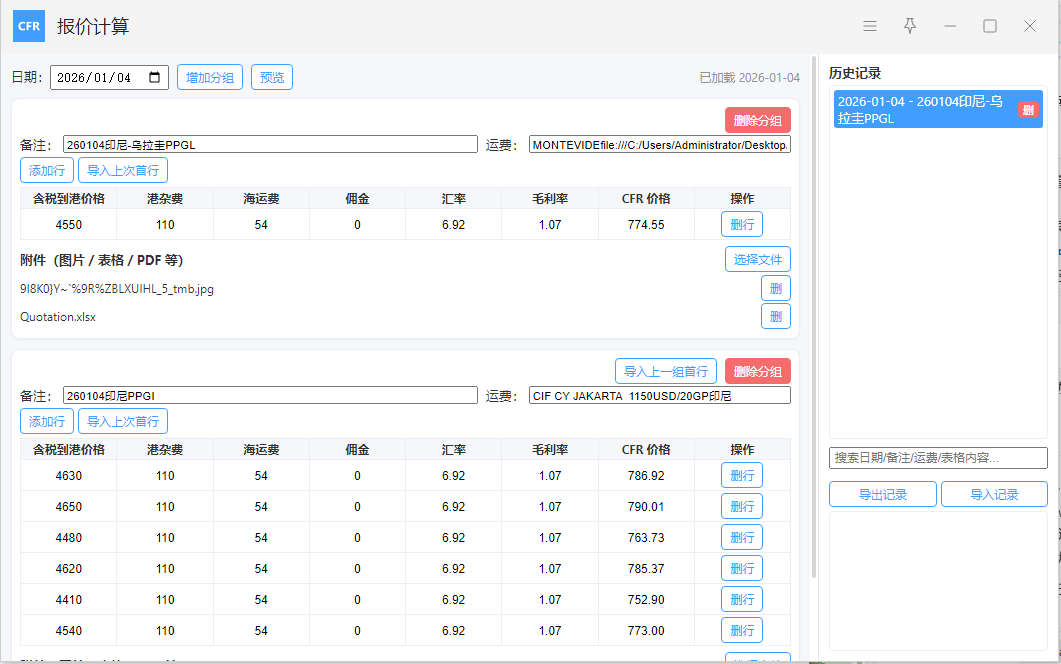The image size is (1061, 664).
Task: Click 选择文件 to choose an attachment
Action: 757,260
